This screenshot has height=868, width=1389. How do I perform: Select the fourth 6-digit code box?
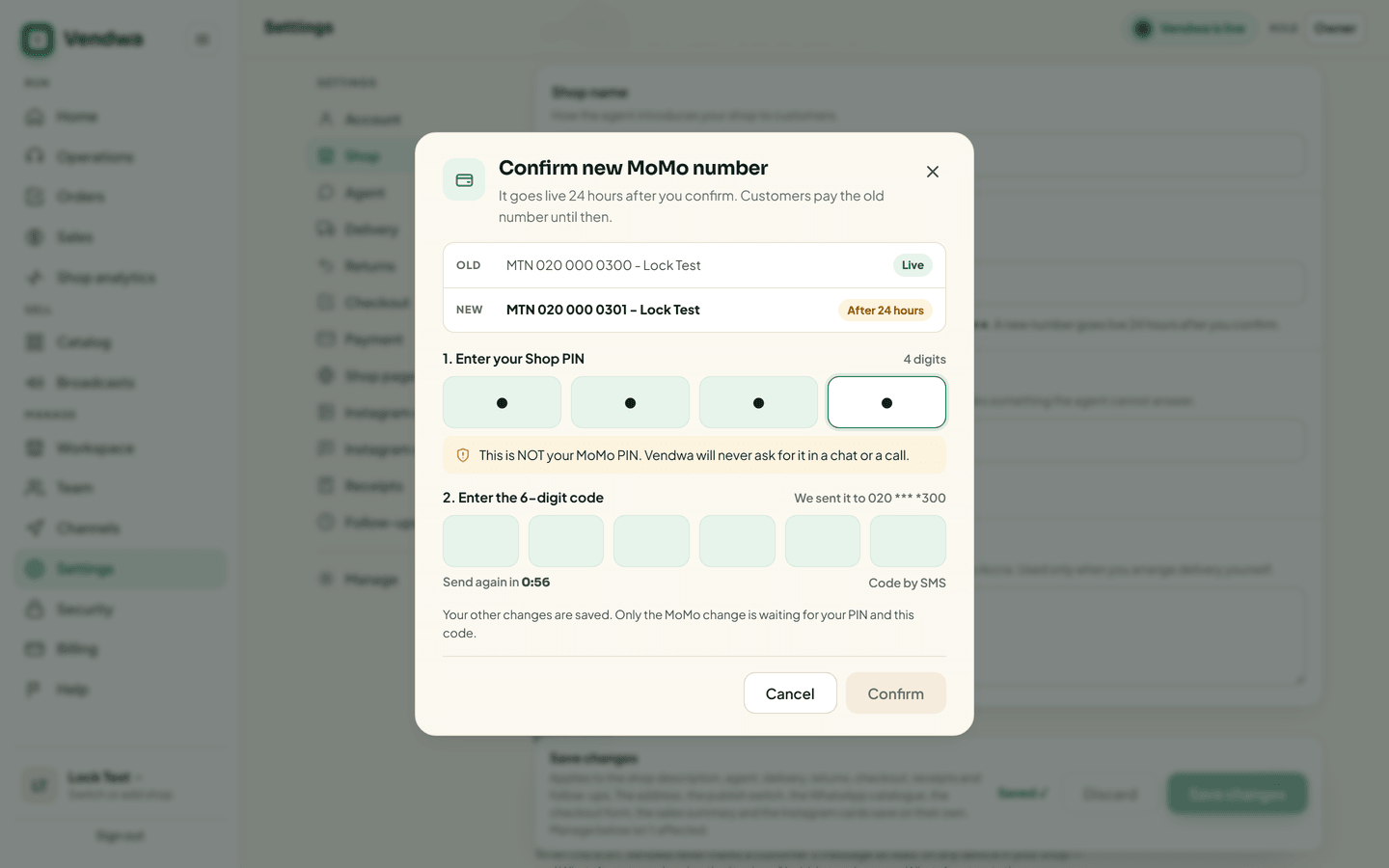pyautogui.click(x=737, y=541)
